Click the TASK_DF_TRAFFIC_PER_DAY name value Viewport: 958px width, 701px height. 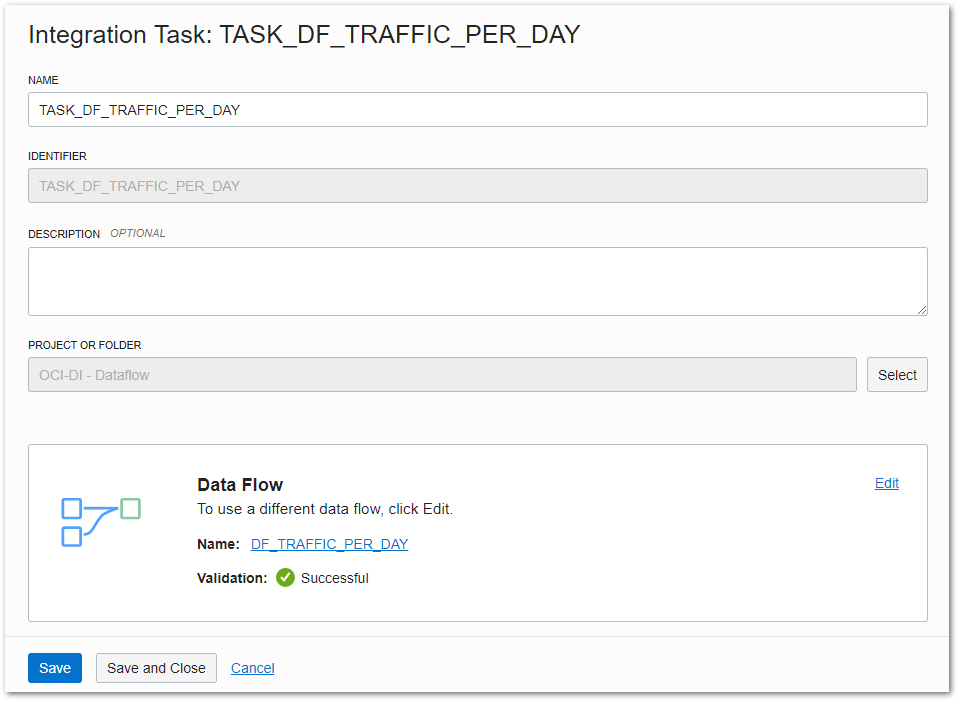(x=139, y=109)
